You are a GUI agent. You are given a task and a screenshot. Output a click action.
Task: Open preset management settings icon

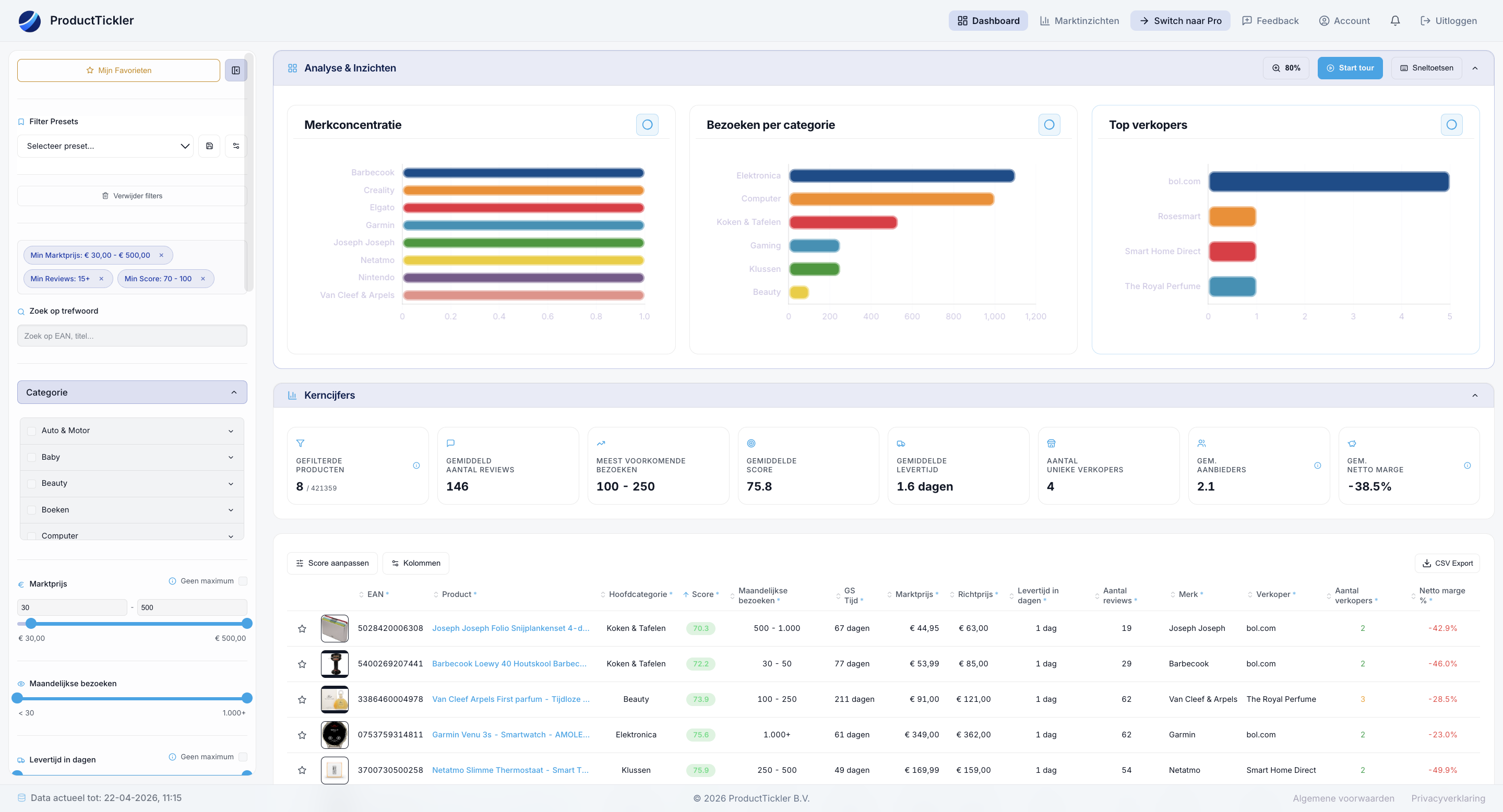(236, 146)
